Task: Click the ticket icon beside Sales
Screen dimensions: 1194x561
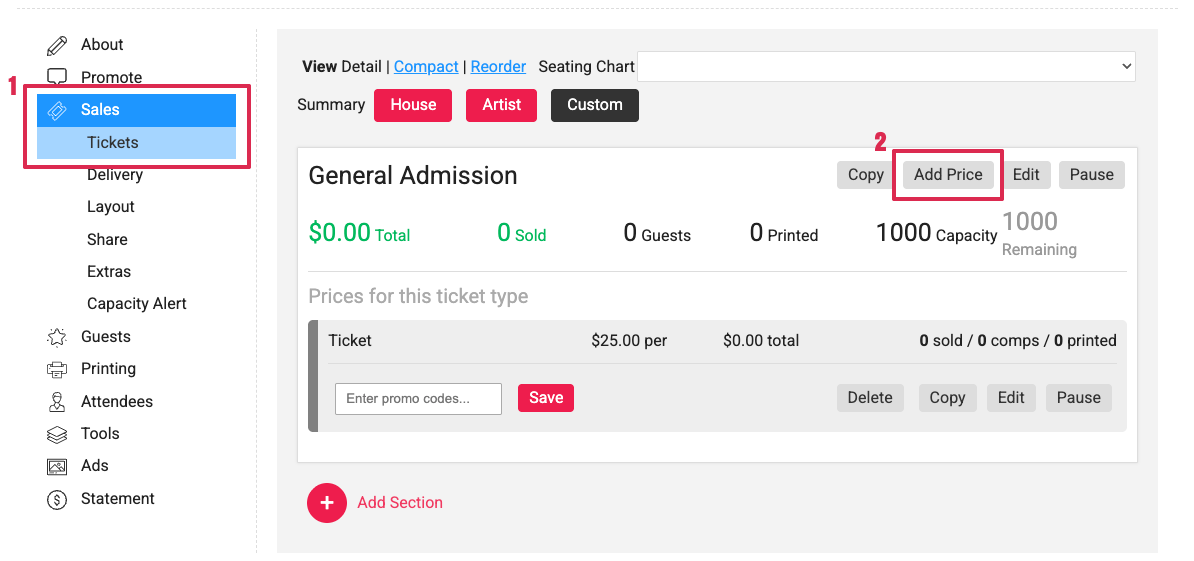Action: (x=57, y=110)
